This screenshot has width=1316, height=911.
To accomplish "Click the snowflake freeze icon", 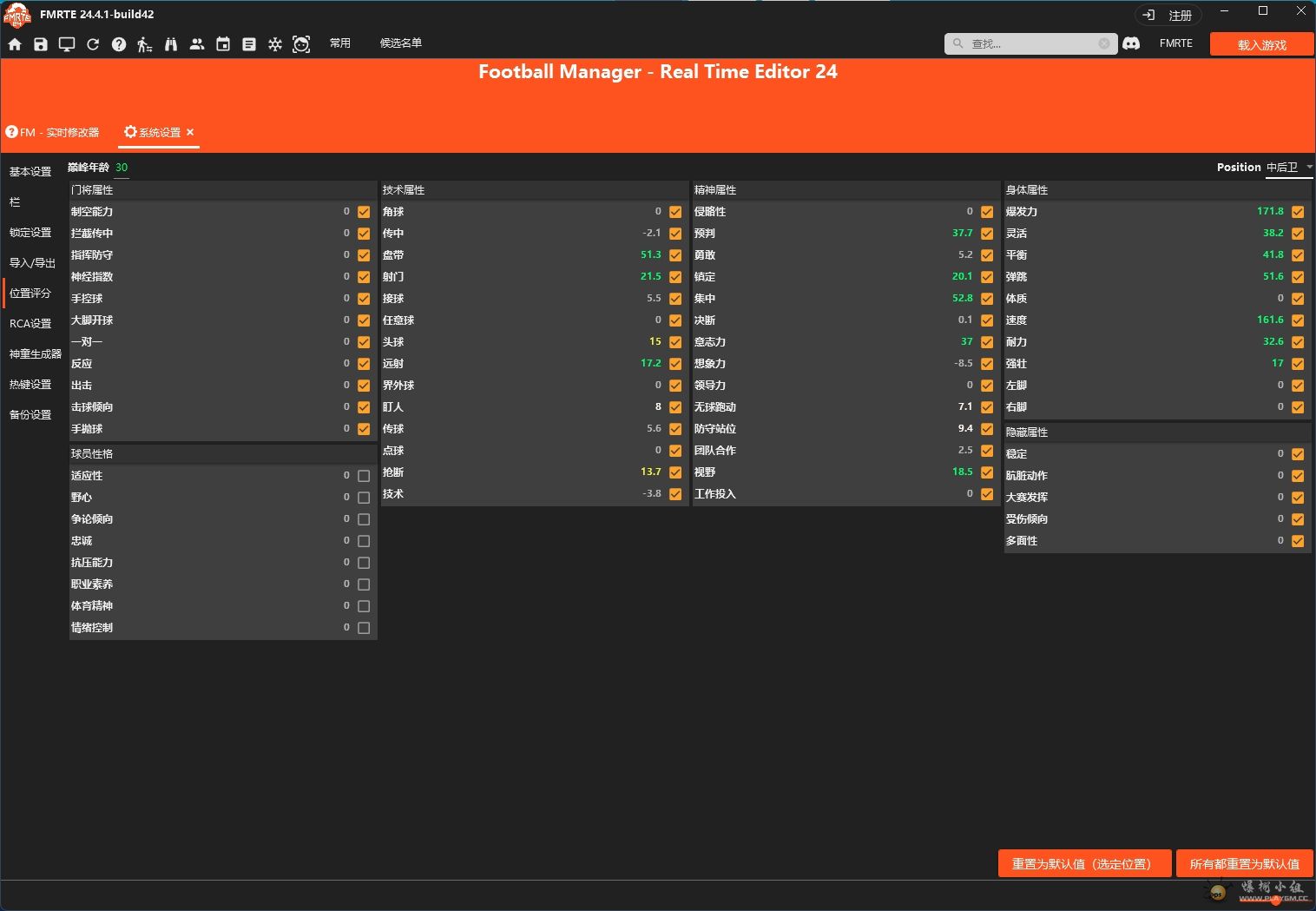I will (x=275, y=44).
